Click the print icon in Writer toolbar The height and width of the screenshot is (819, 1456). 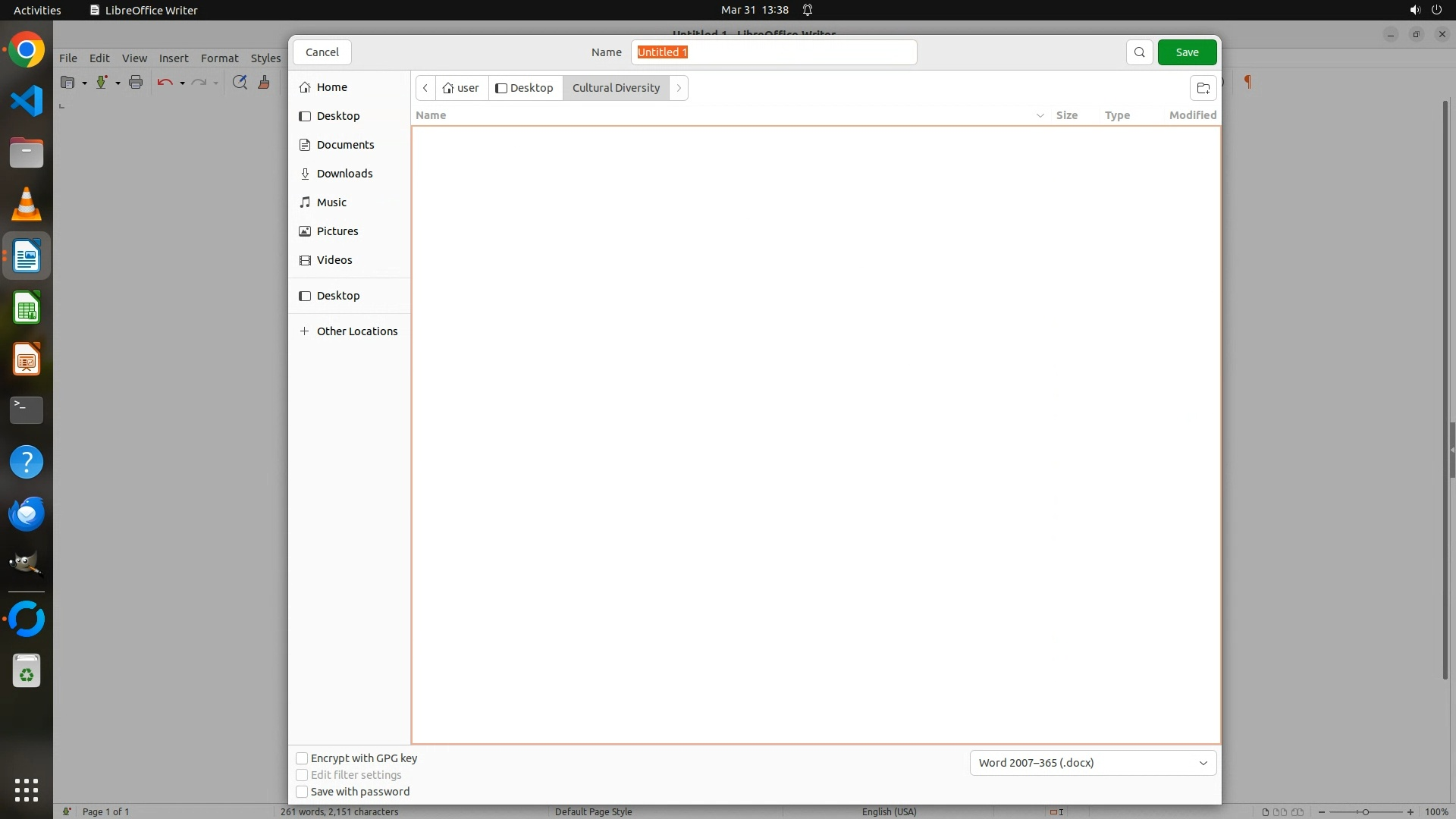[136, 82]
